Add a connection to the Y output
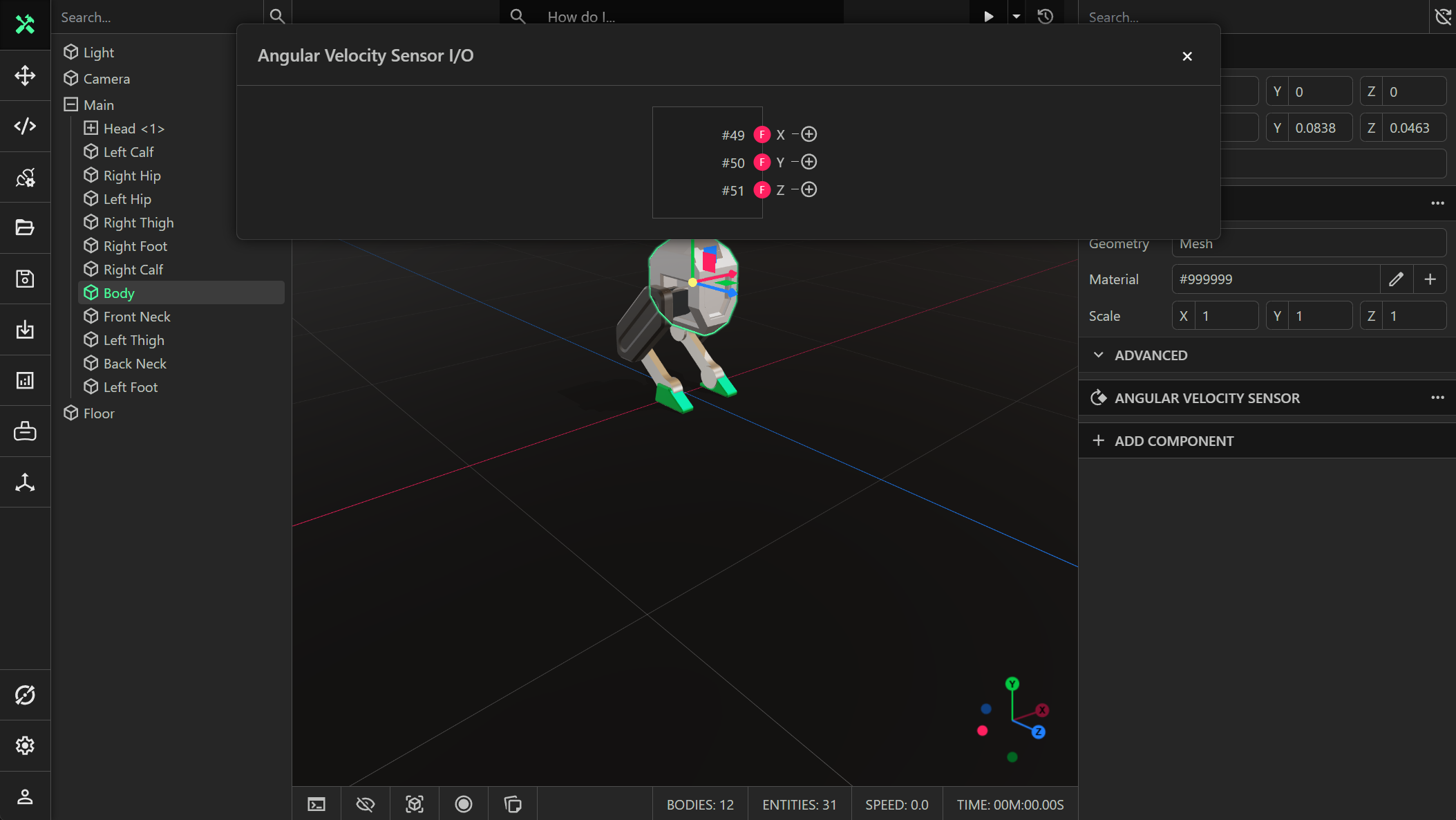 (809, 162)
